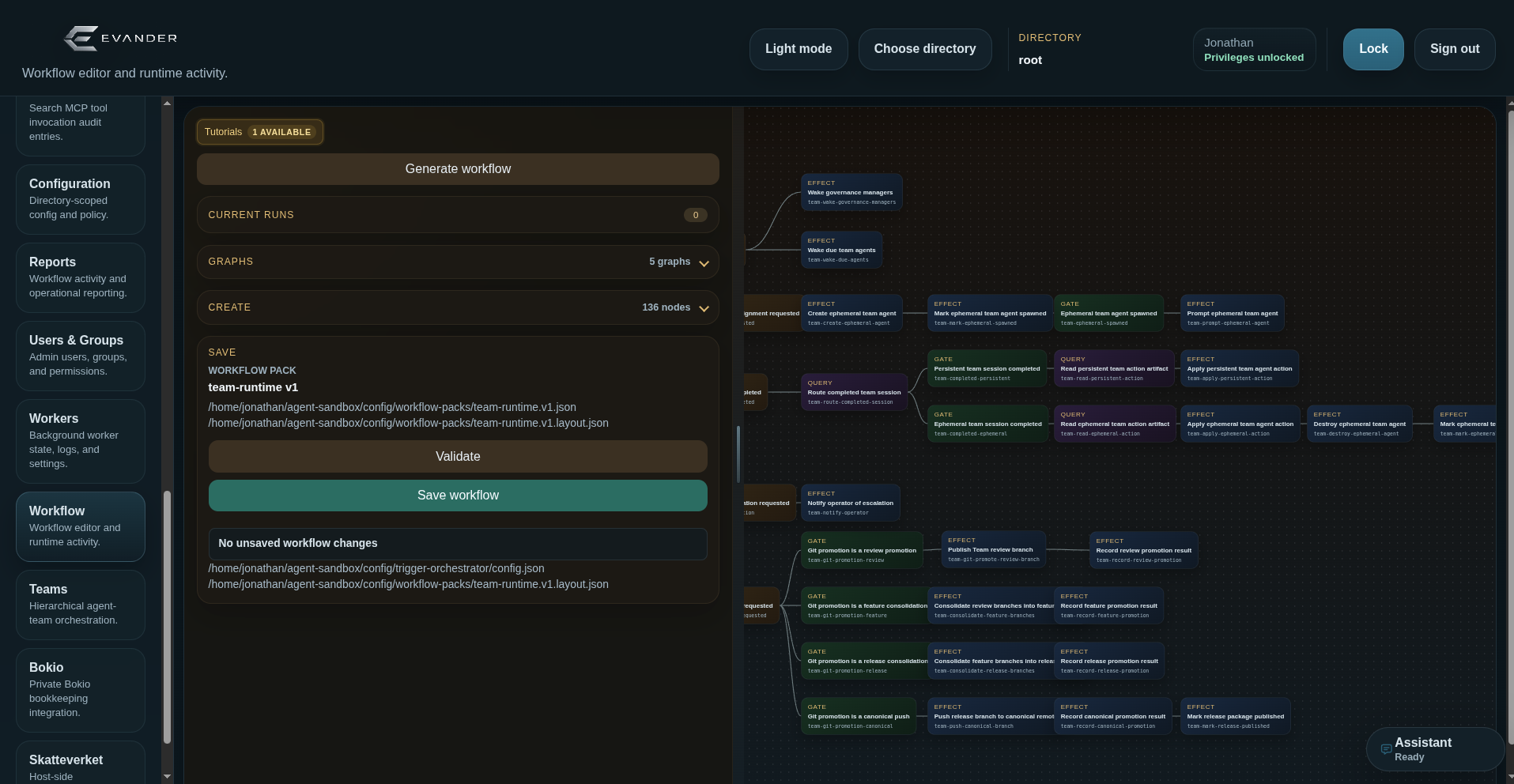Viewport: 1514px width, 784px height.
Task: Select Apply ephemeral team agent action node
Action: tap(1240, 424)
